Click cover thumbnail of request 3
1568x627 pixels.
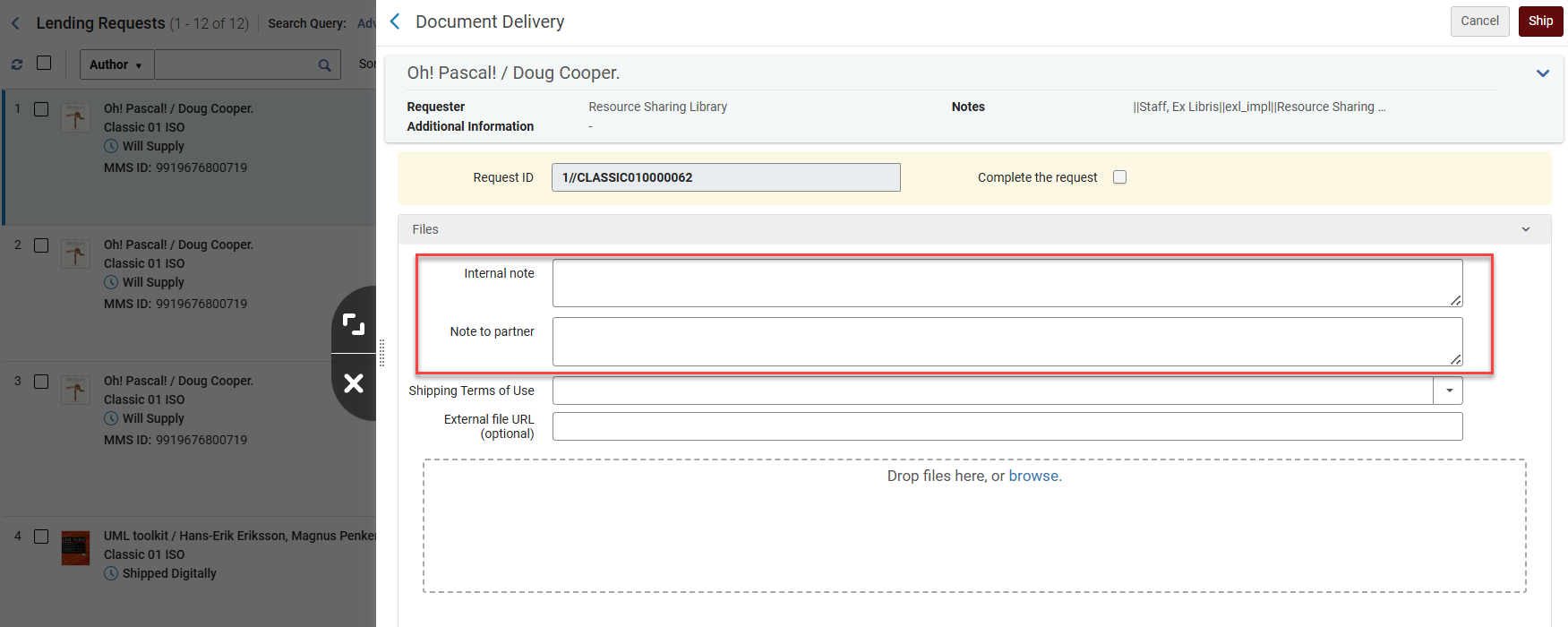(75, 390)
